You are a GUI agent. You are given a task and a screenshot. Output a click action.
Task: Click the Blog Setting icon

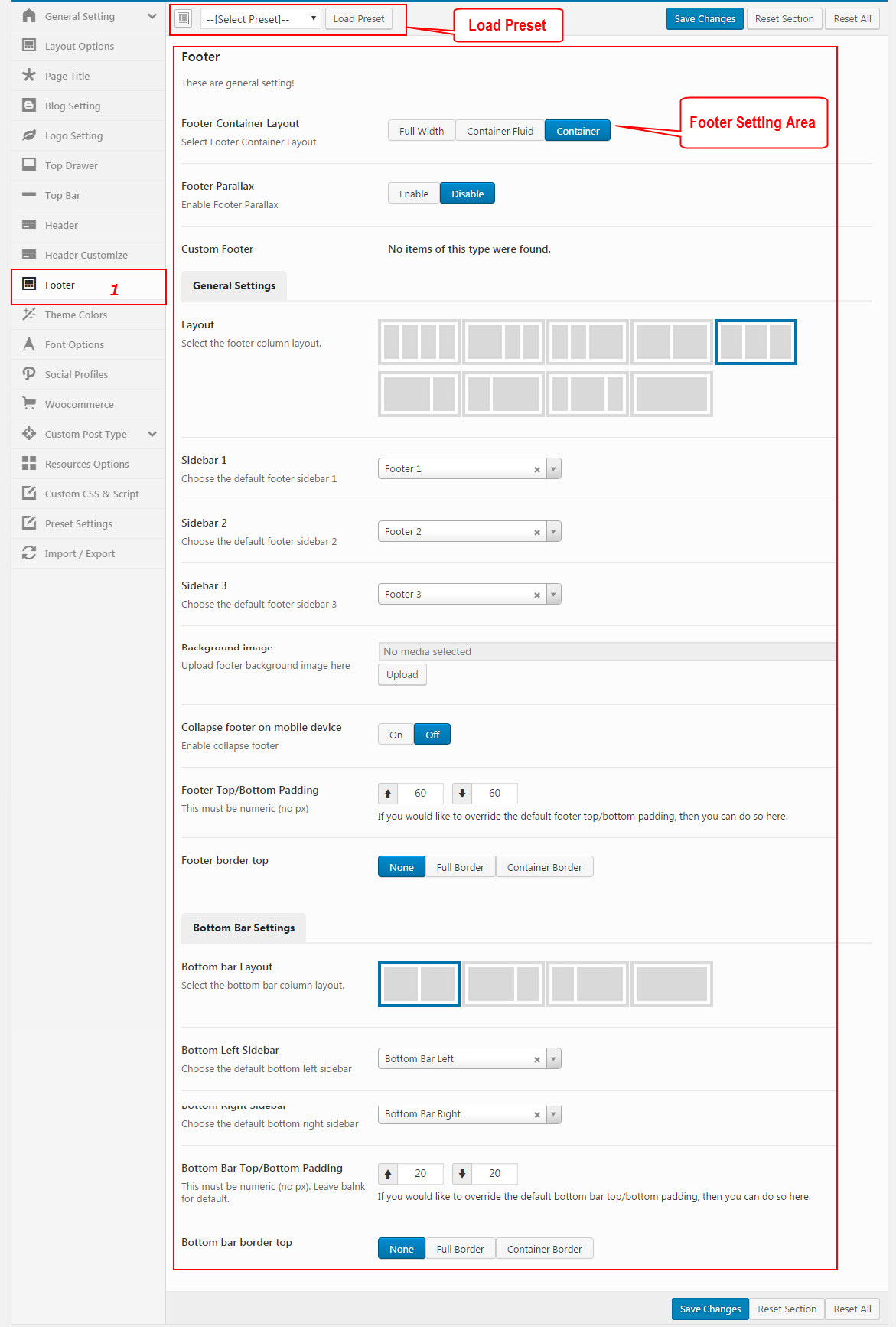pyautogui.click(x=29, y=105)
